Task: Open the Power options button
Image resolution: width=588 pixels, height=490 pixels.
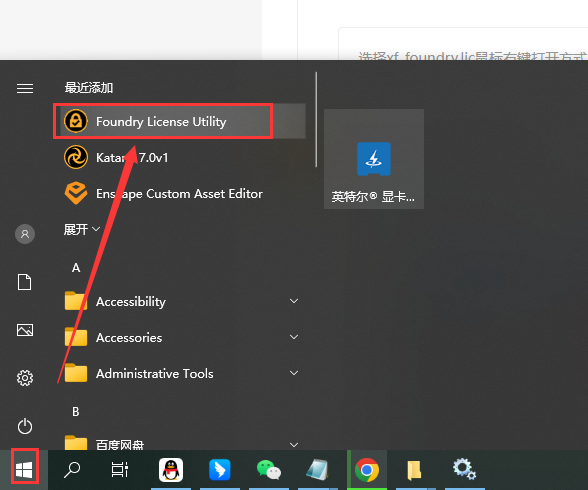Action: pyautogui.click(x=25, y=426)
